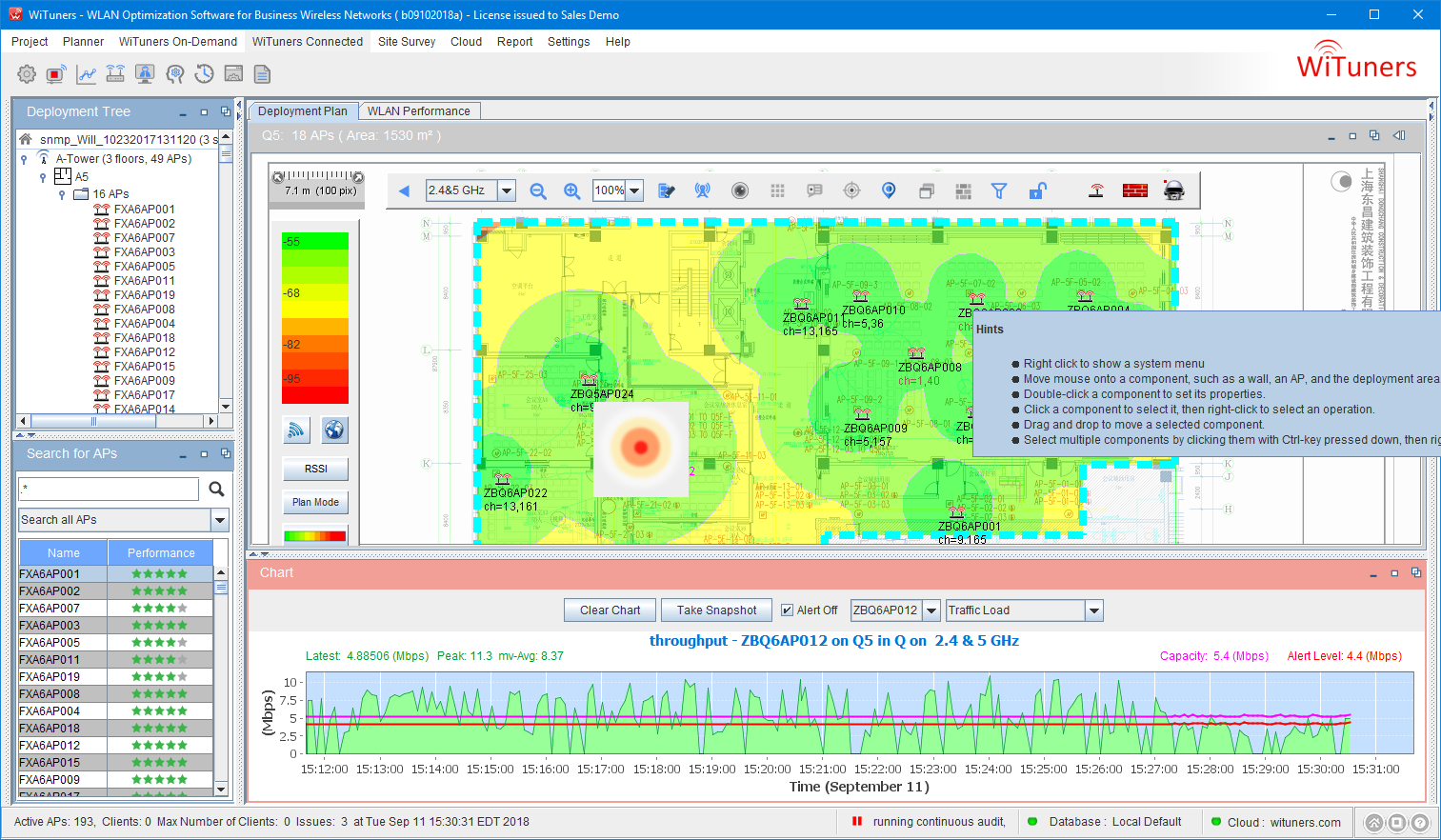The height and width of the screenshot is (840, 1441).
Task: Click the blue signal waves icon under legend
Action: coord(297,430)
